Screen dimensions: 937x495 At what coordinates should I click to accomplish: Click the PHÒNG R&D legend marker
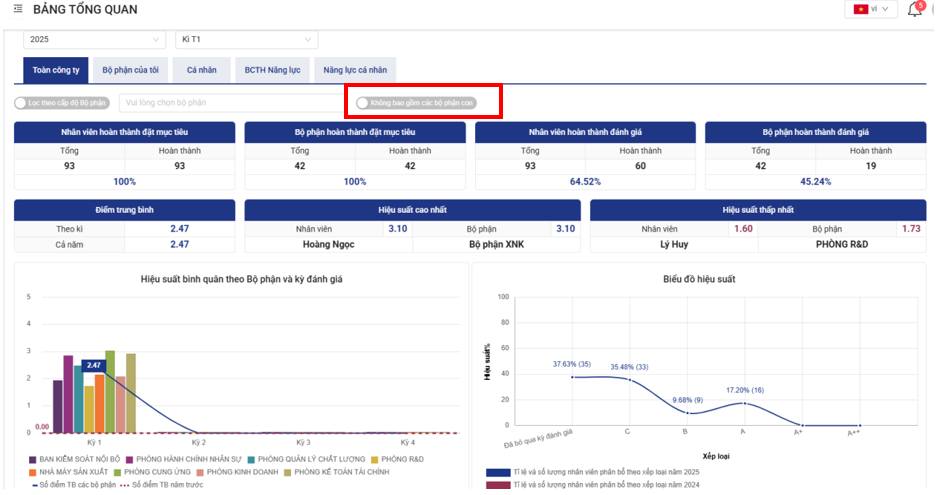coord(374,459)
